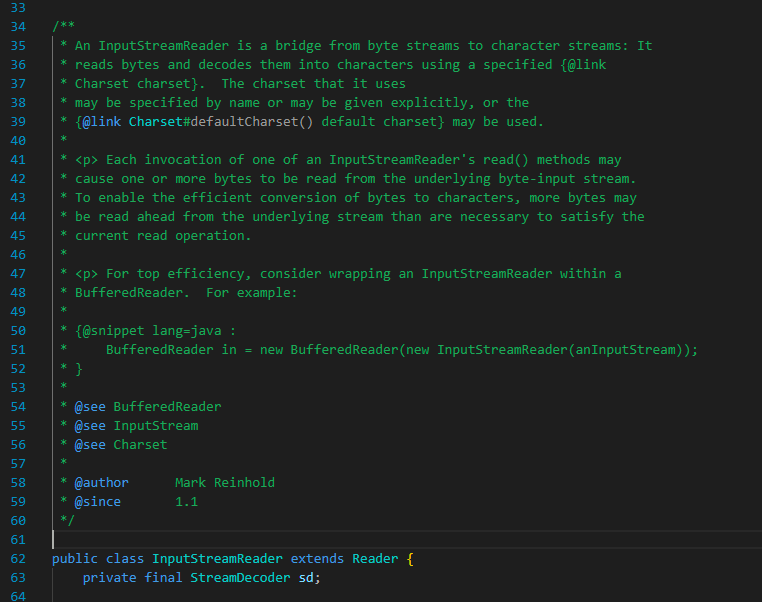Image resolution: width=762 pixels, height=602 pixels.
Task: Click the Reader superclass after extends
Action: (375, 559)
